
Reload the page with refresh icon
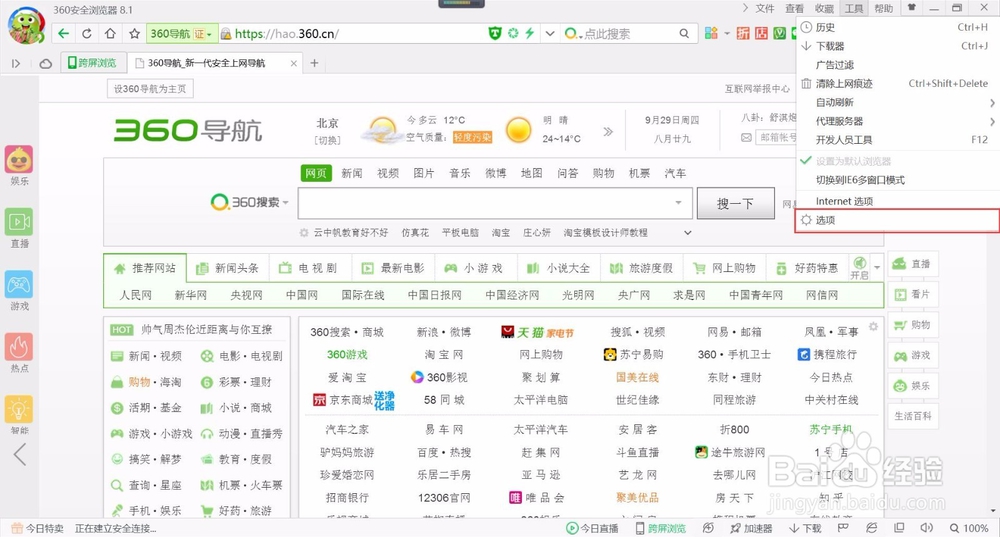click(87, 34)
